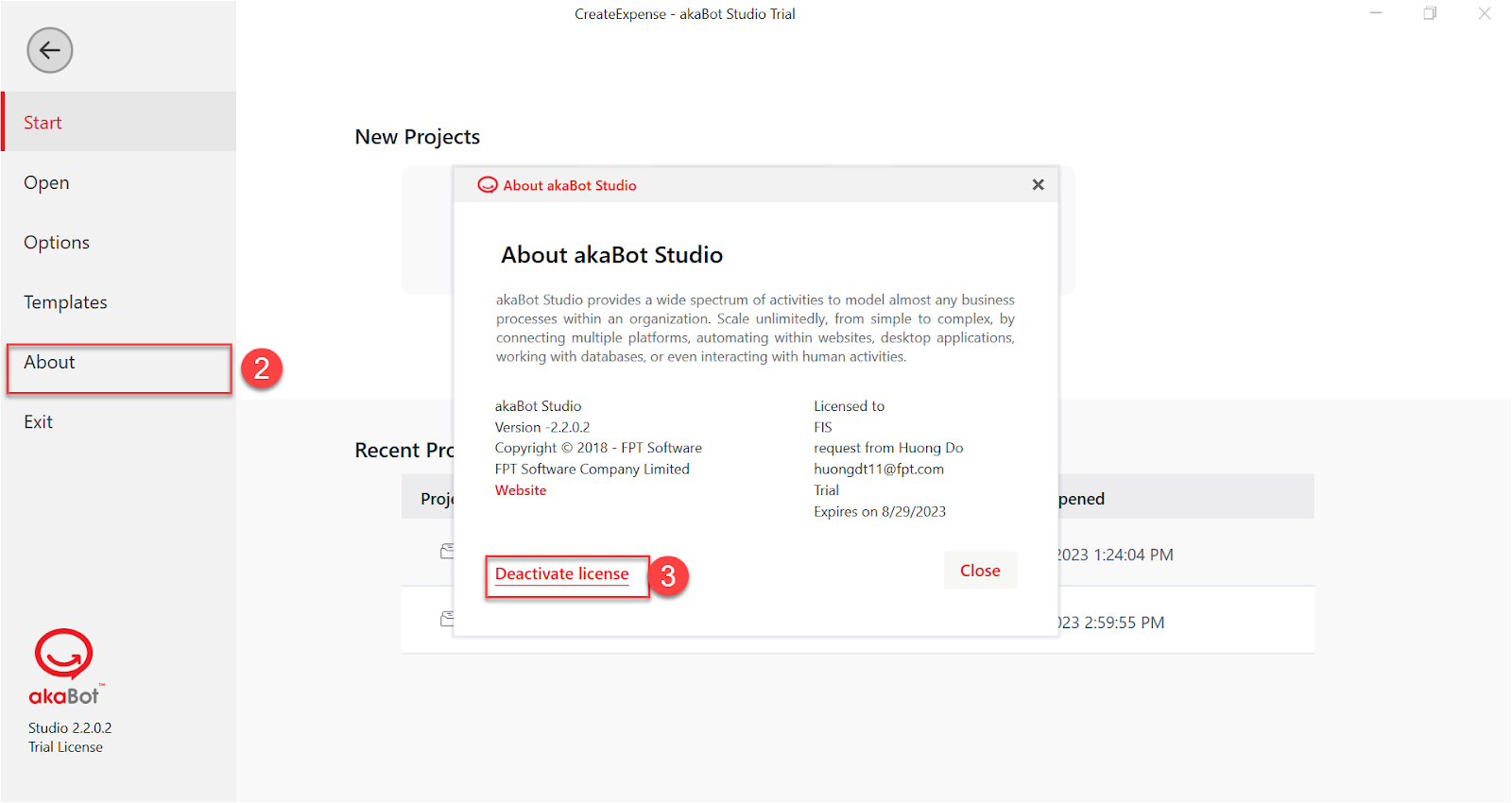Click first recent project folder icon
The width and height of the screenshot is (1512, 803).
click(447, 551)
